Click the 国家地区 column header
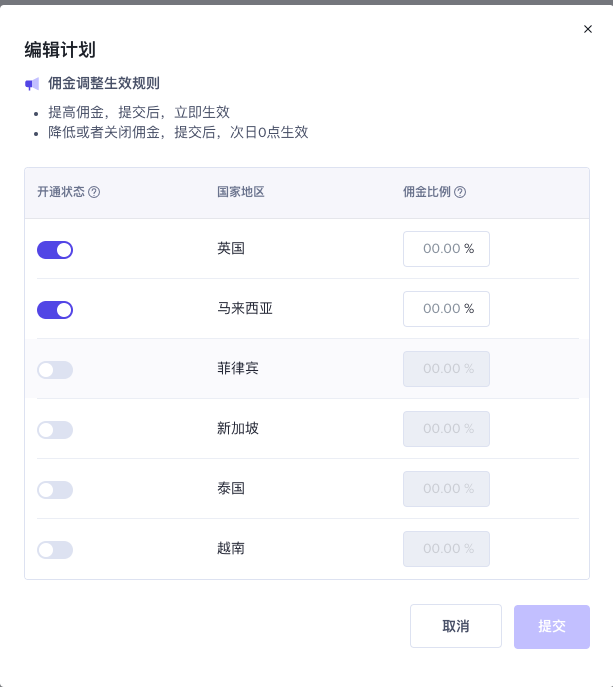 [241, 192]
